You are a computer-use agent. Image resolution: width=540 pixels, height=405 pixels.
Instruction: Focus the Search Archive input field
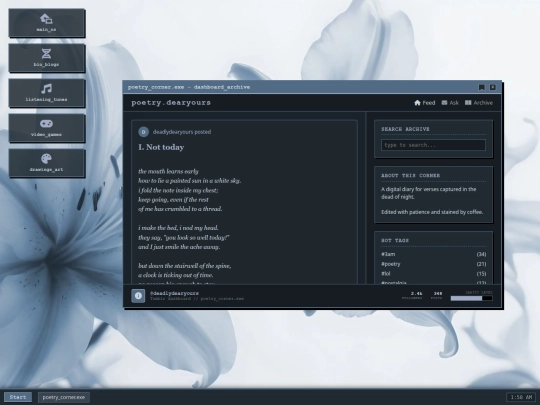pyautogui.click(x=433, y=145)
